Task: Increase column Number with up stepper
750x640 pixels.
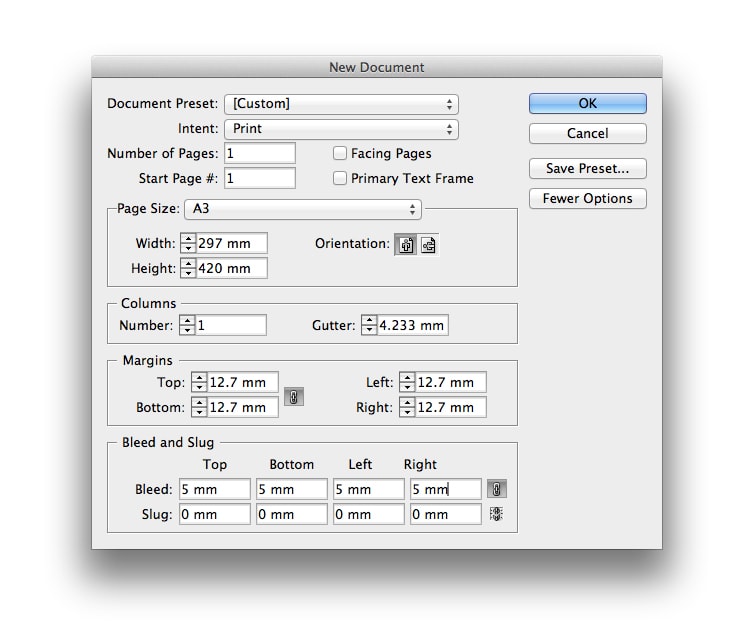Action: 188,320
